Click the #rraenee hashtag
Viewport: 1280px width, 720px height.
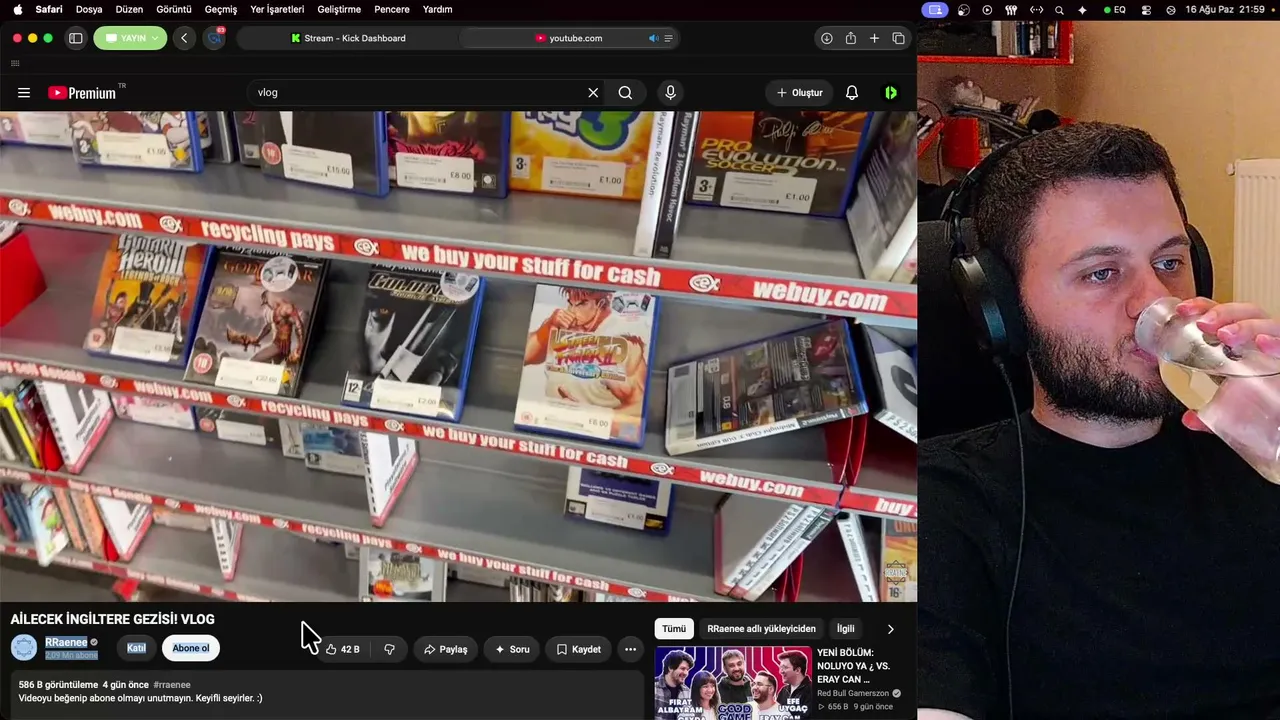(172, 685)
